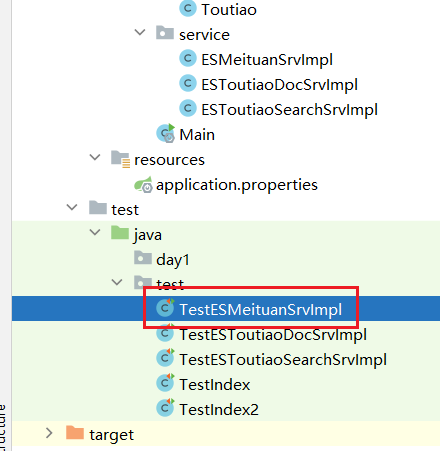Image resolution: width=440 pixels, height=451 pixels.
Task: Collapse the resources folder
Action: point(95,157)
